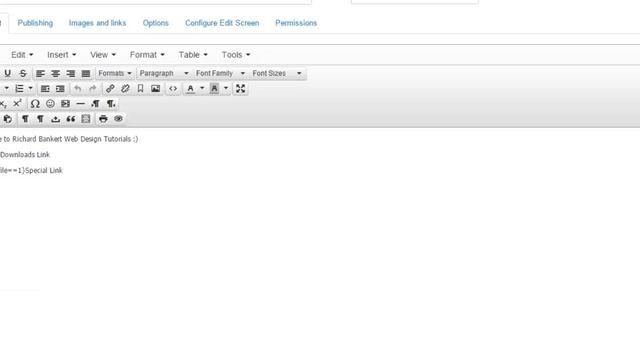Apply superscript formatting
The height and width of the screenshot is (360, 640).
(x=17, y=104)
